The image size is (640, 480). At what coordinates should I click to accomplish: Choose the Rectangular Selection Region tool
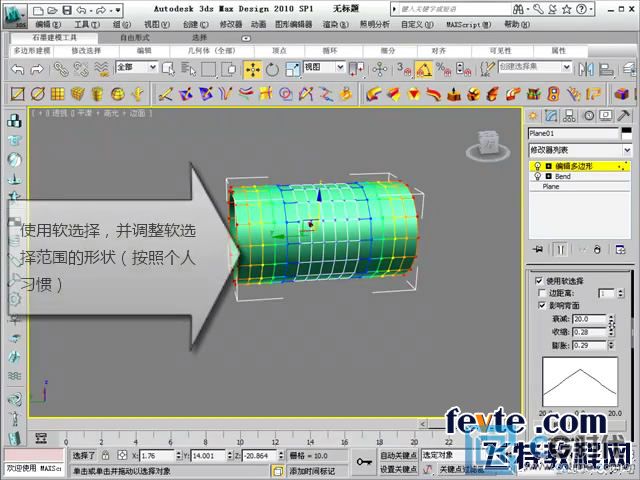(209, 69)
